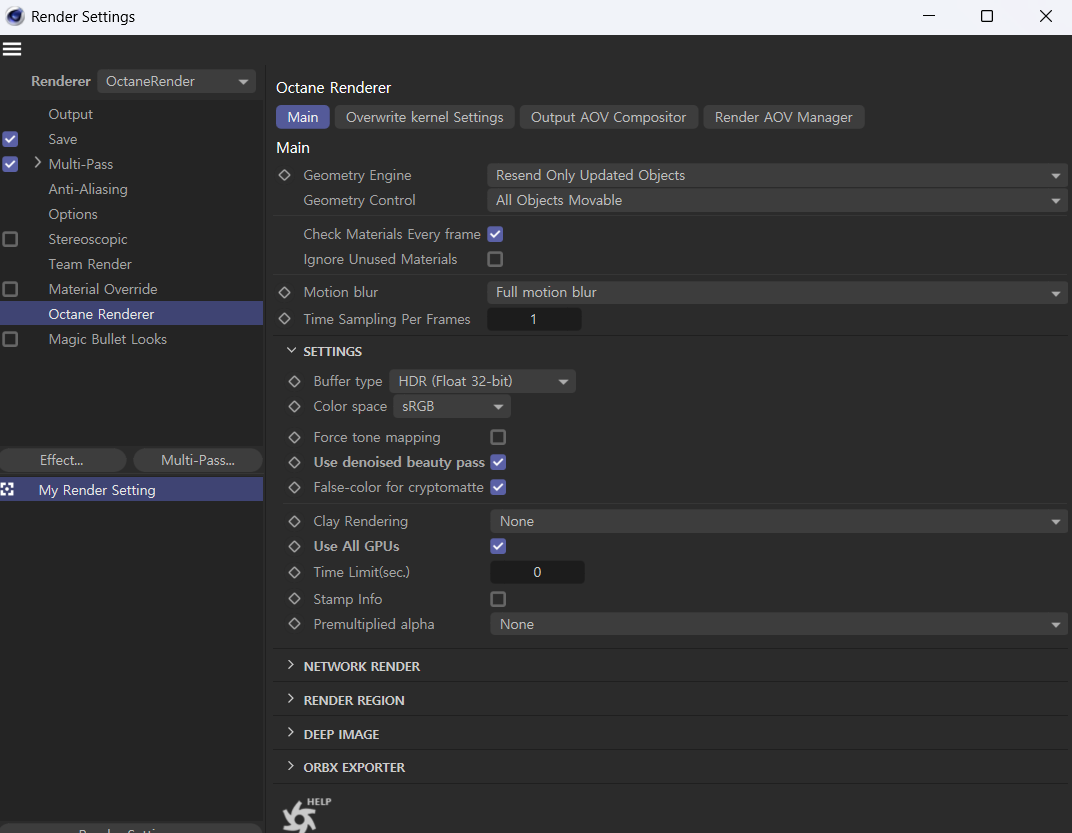Collapse the SETTINGS section
This screenshot has width=1072, height=833.
pos(291,350)
